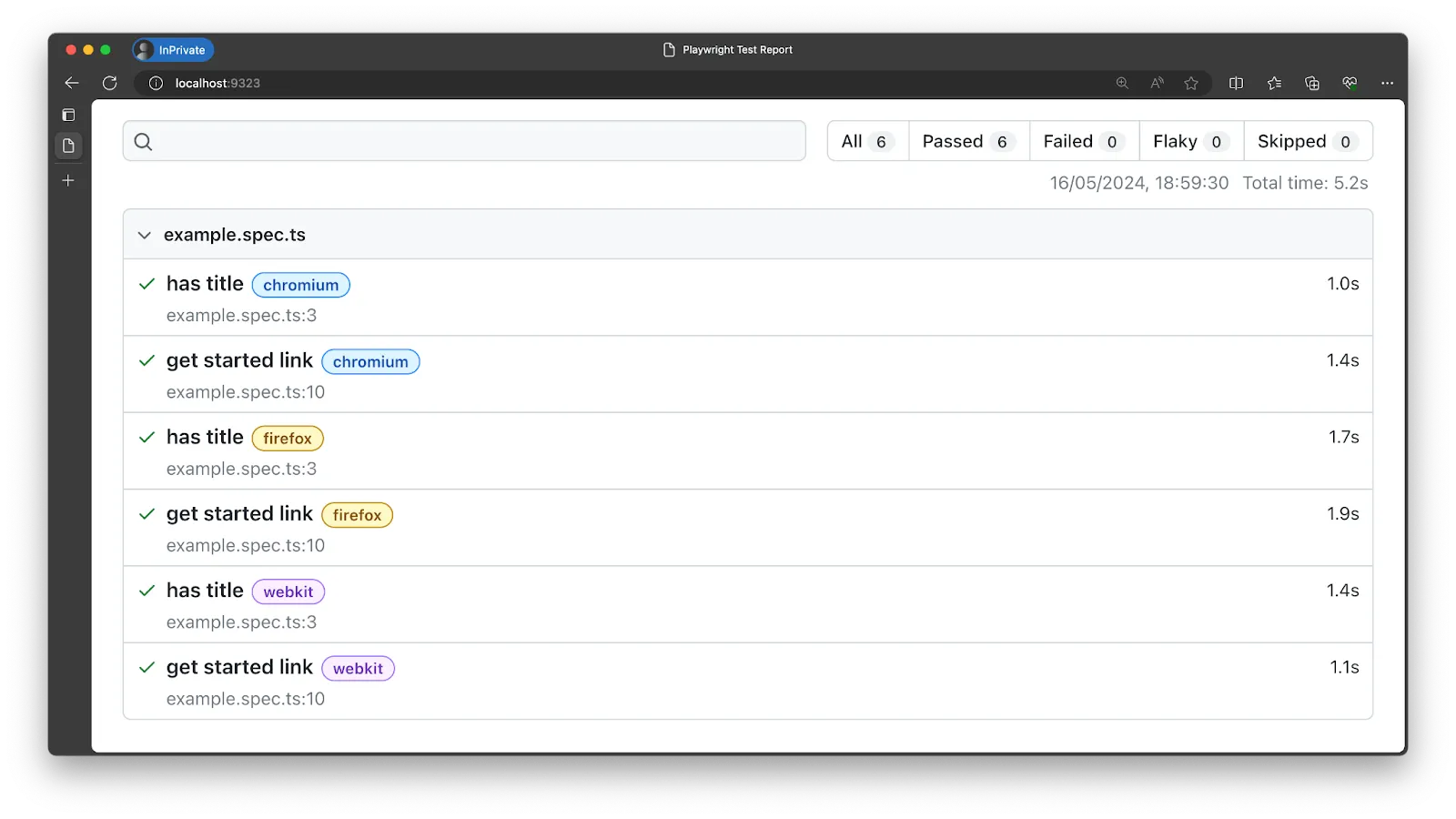This screenshot has width=1456, height=819.
Task: Reload the page with the refresh icon
Action: point(110,83)
